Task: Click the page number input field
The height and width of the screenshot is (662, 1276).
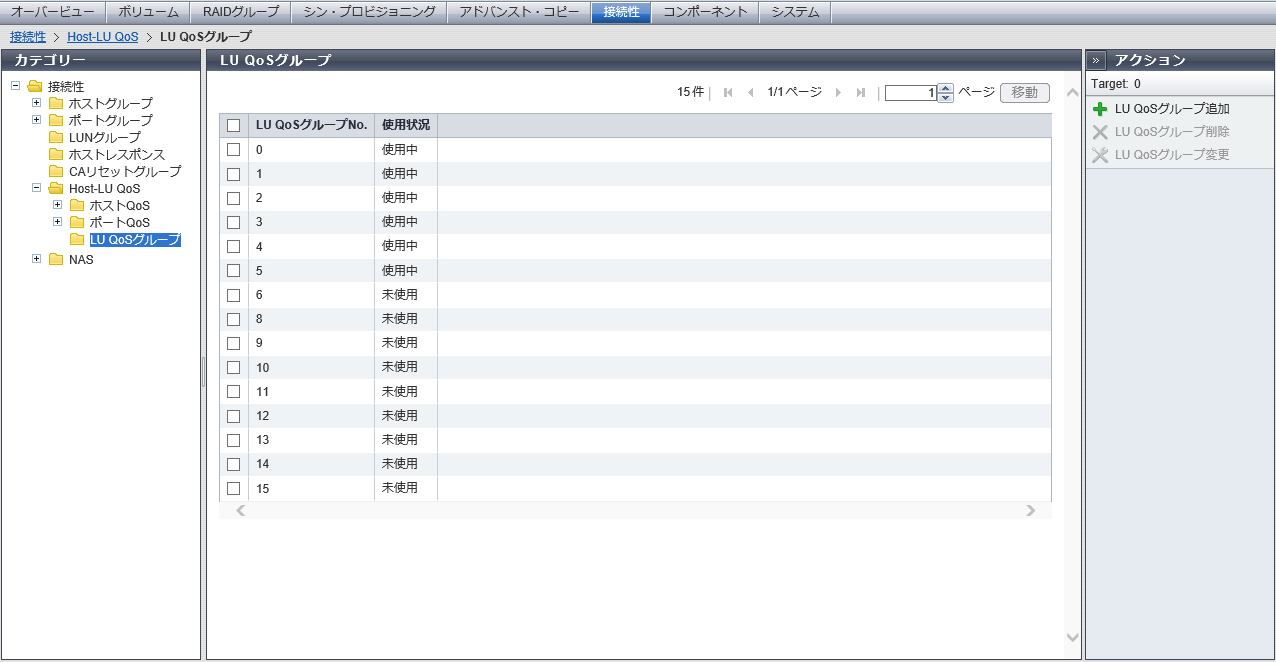Action: [x=910, y=93]
